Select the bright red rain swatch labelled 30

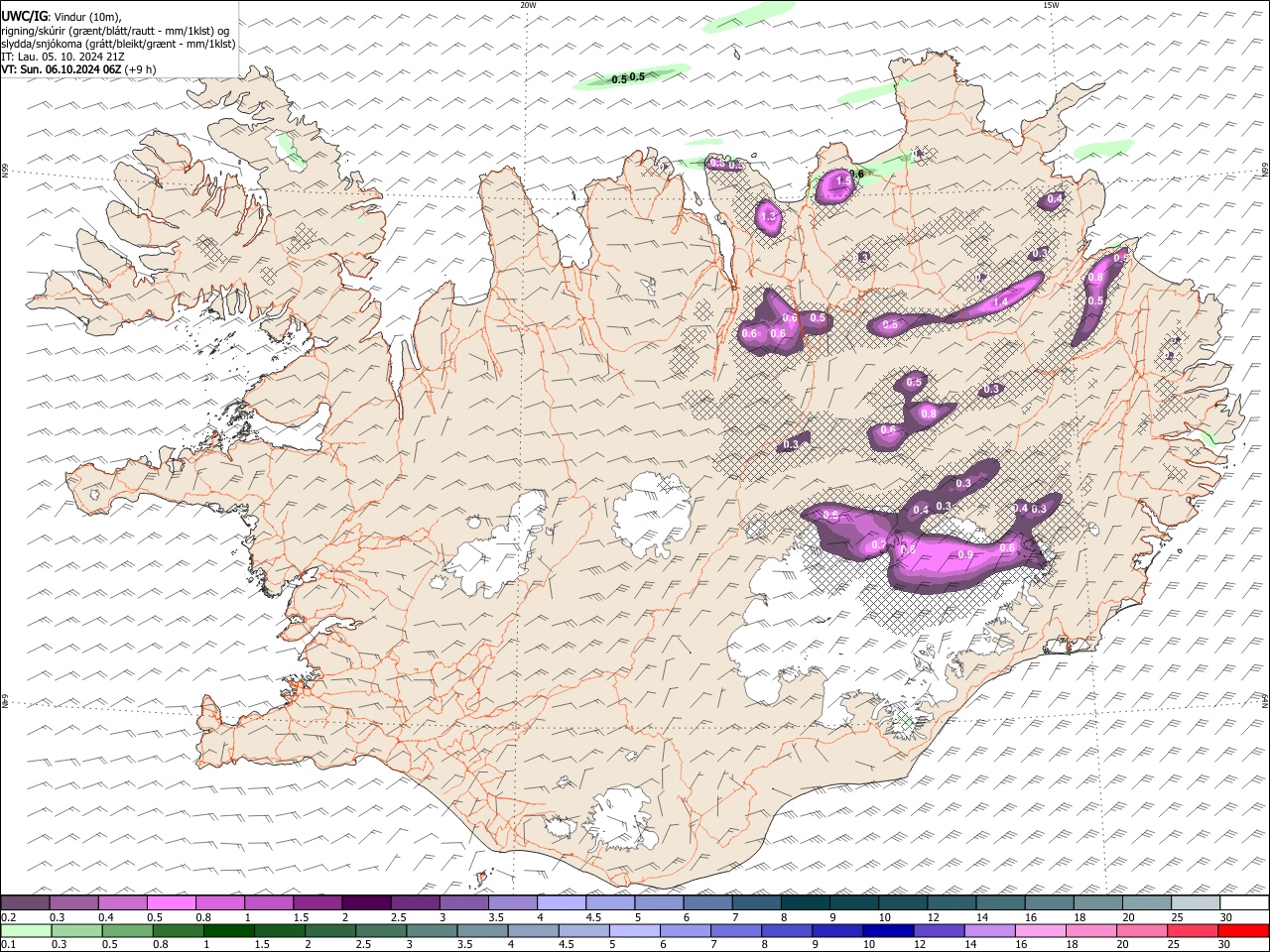(1244, 930)
